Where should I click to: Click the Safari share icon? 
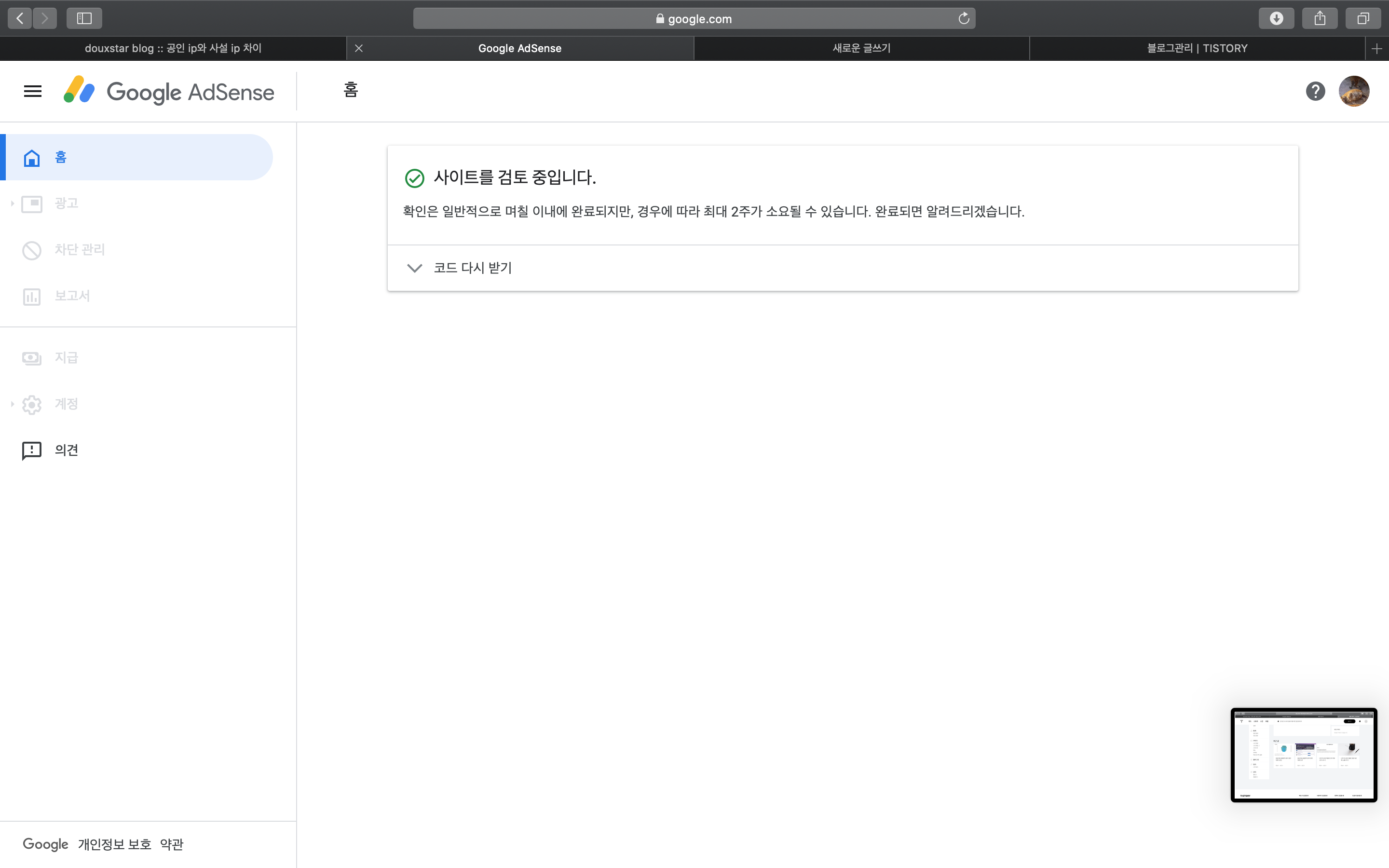point(1320,18)
